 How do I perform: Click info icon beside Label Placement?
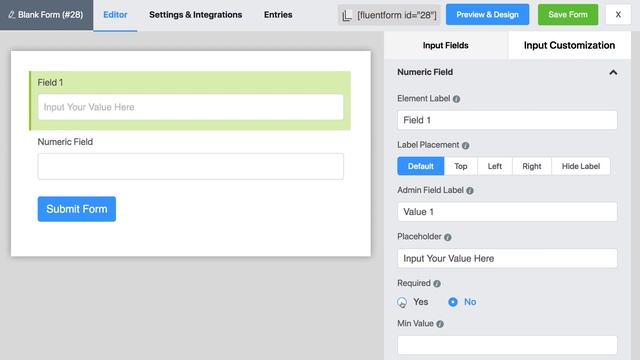click(465, 145)
